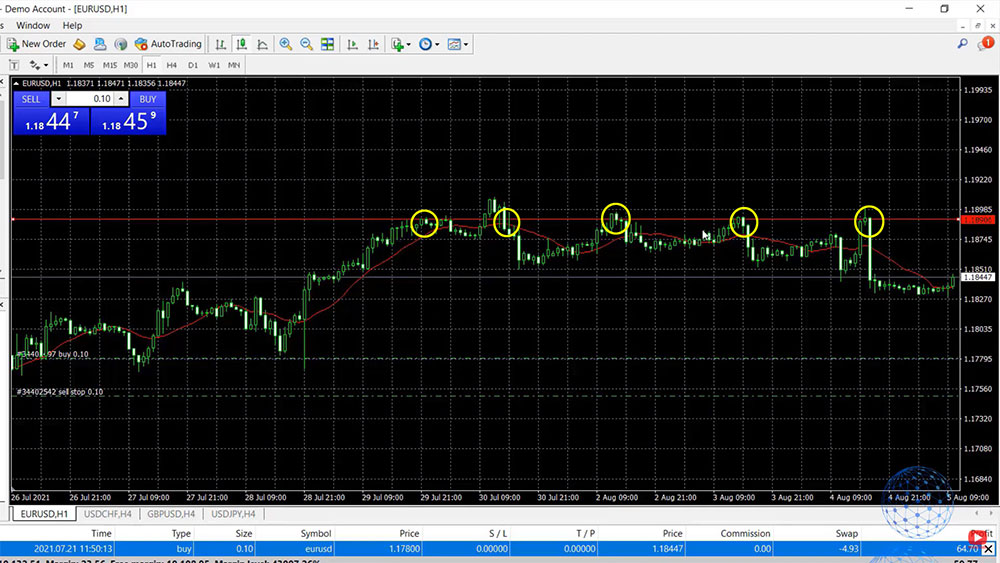Click the New Order button
This screenshot has width=1000, height=563.
coord(37,44)
